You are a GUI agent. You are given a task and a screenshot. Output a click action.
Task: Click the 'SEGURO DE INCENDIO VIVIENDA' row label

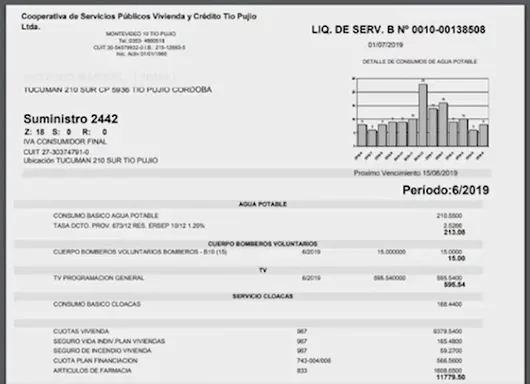(102, 351)
